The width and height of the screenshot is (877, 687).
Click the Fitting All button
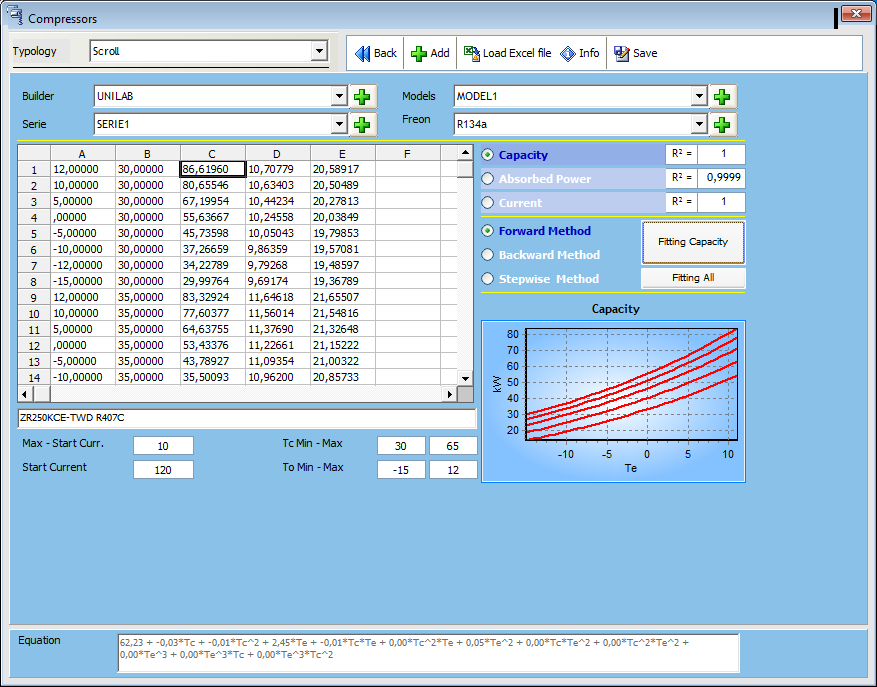point(693,278)
